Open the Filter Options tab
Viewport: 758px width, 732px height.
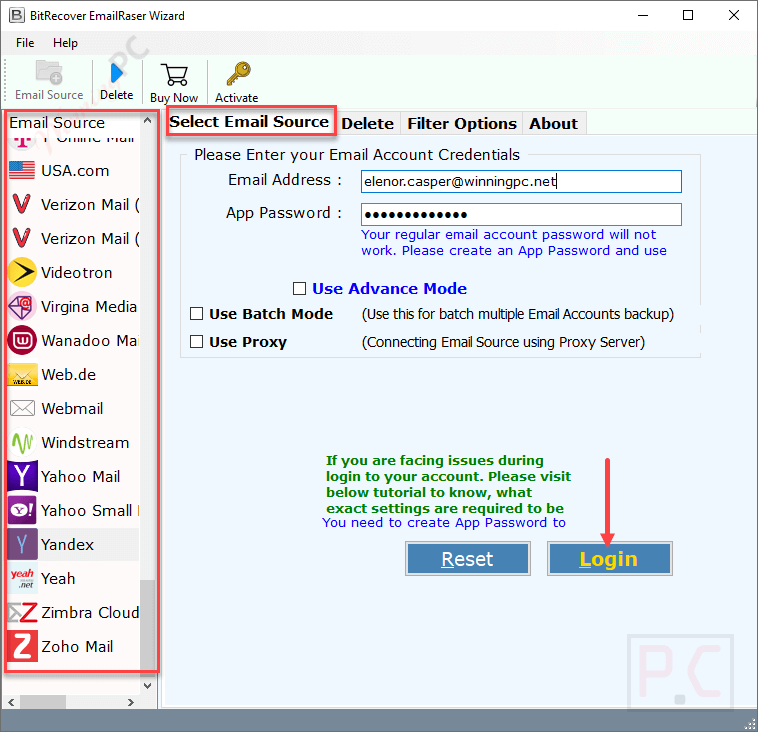pos(462,123)
